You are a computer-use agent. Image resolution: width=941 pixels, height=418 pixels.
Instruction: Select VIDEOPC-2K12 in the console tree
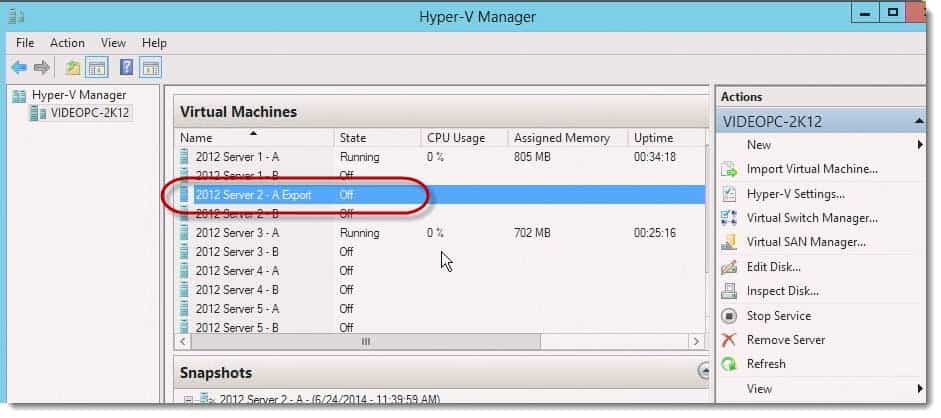(89, 113)
